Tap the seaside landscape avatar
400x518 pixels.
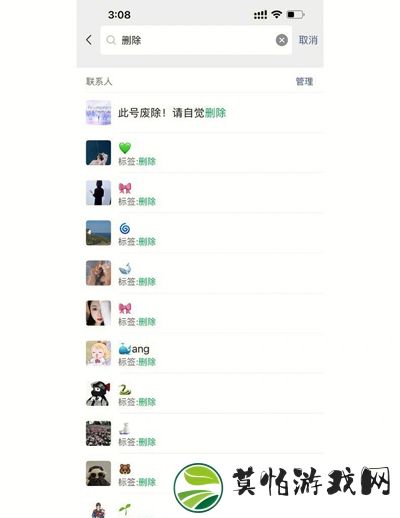pos(98,233)
